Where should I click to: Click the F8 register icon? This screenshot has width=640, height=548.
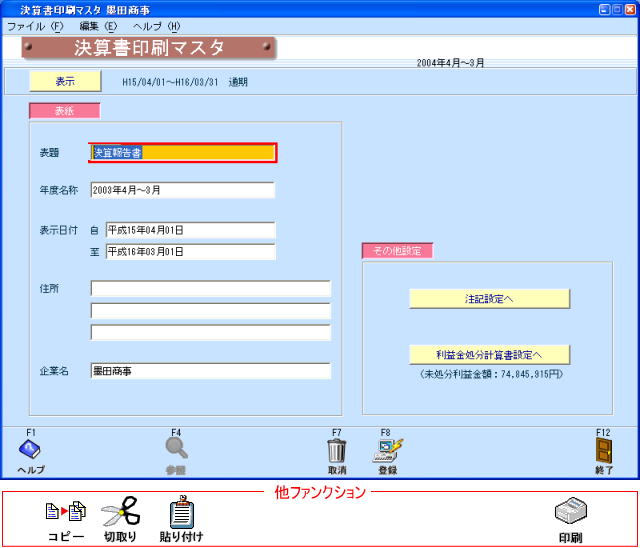[387, 450]
